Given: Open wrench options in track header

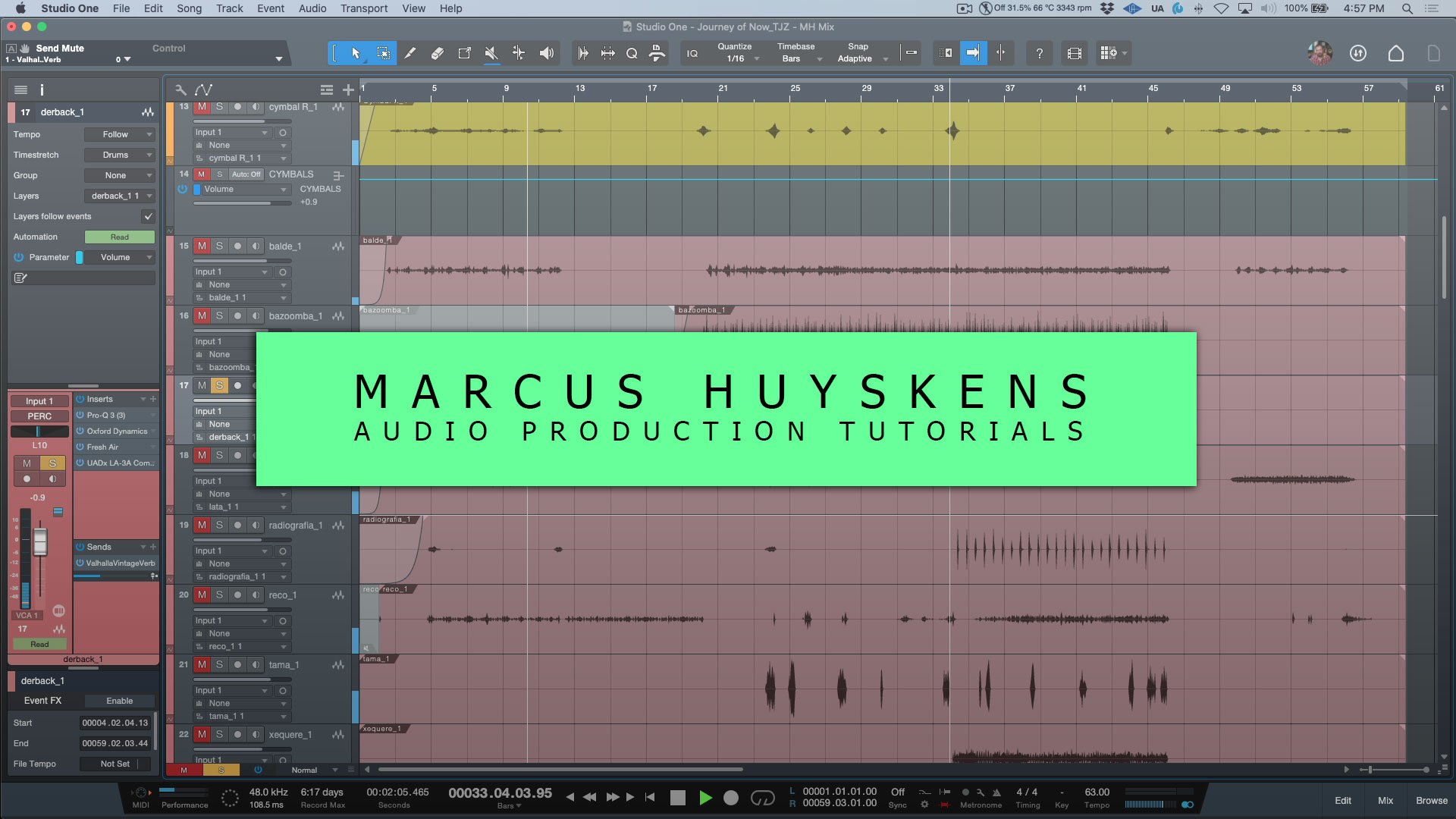Looking at the screenshot, I should coord(180,89).
